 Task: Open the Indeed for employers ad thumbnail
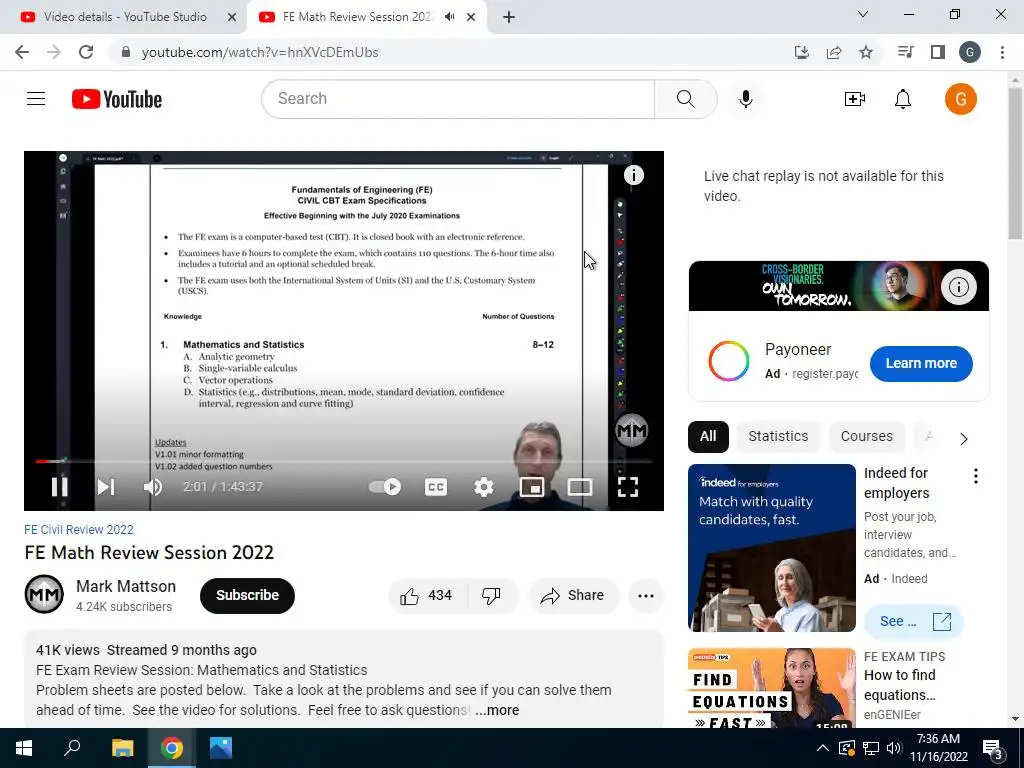click(x=771, y=547)
